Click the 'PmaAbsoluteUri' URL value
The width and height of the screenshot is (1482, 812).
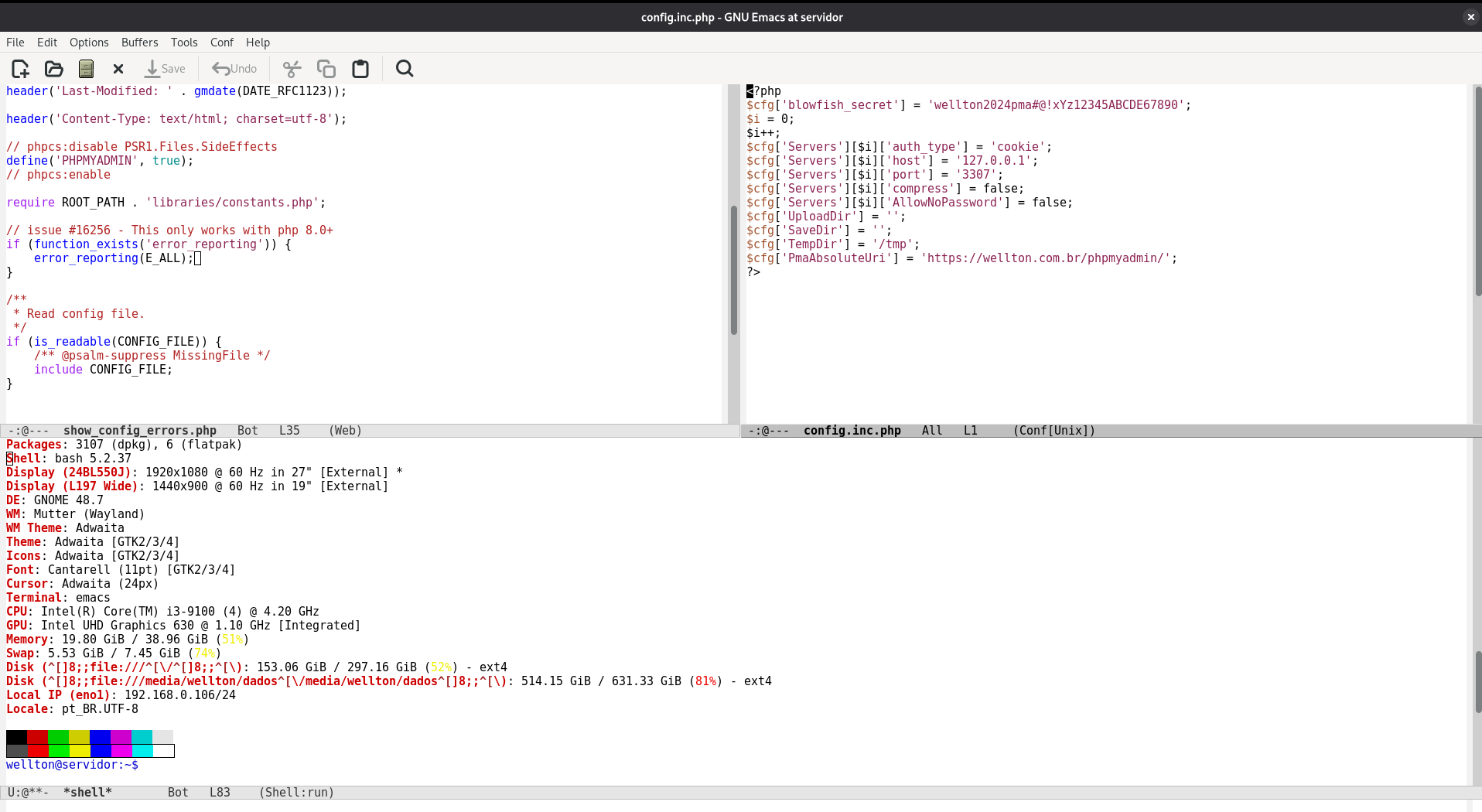click(x=1046, y=258)
